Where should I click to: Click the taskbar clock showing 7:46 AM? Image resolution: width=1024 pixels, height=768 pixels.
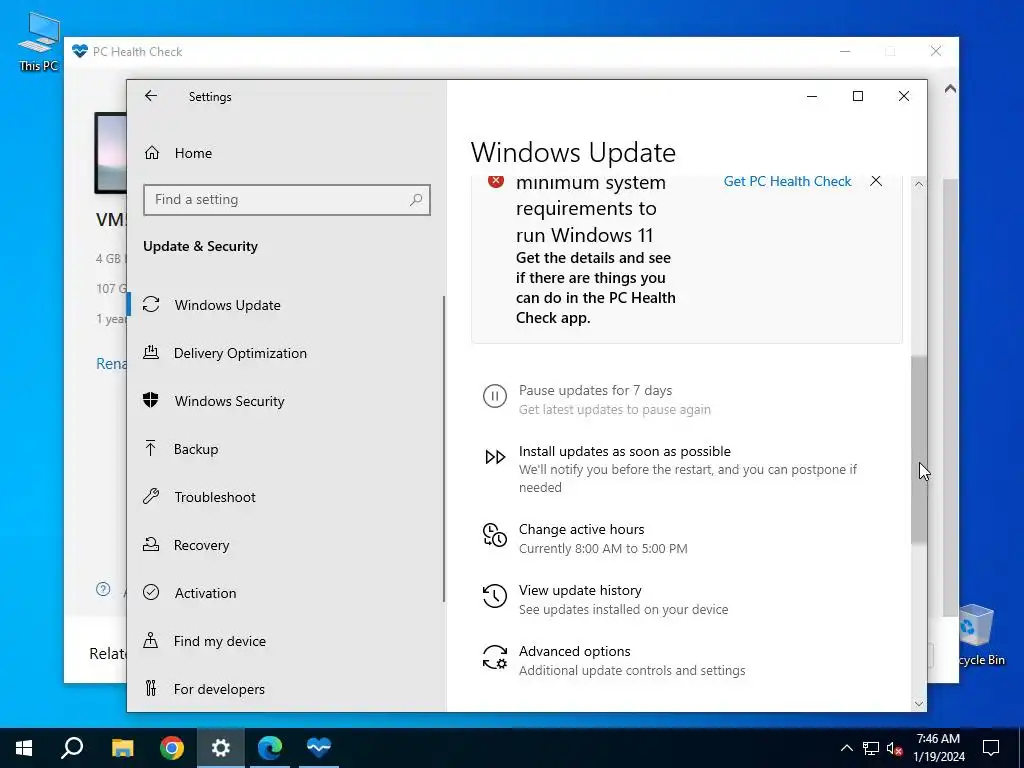(938, 748)
